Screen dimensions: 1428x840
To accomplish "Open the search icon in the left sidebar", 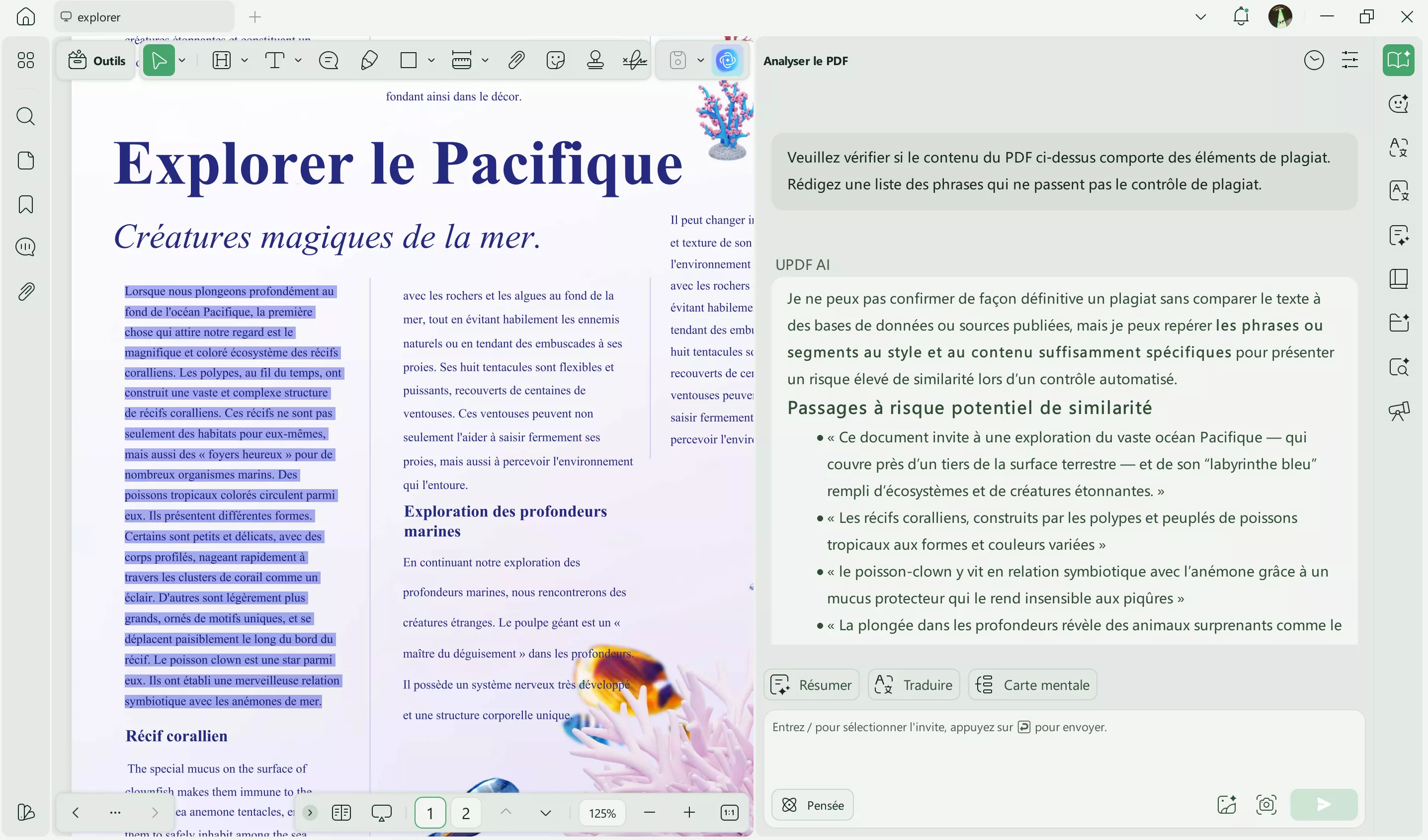I will pyautogui.click(x=25, y=117).
